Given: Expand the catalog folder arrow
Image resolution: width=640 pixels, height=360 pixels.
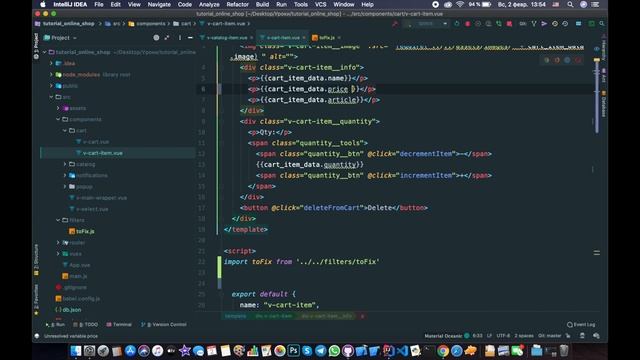Looking at the screenshot, I should 64,164.
